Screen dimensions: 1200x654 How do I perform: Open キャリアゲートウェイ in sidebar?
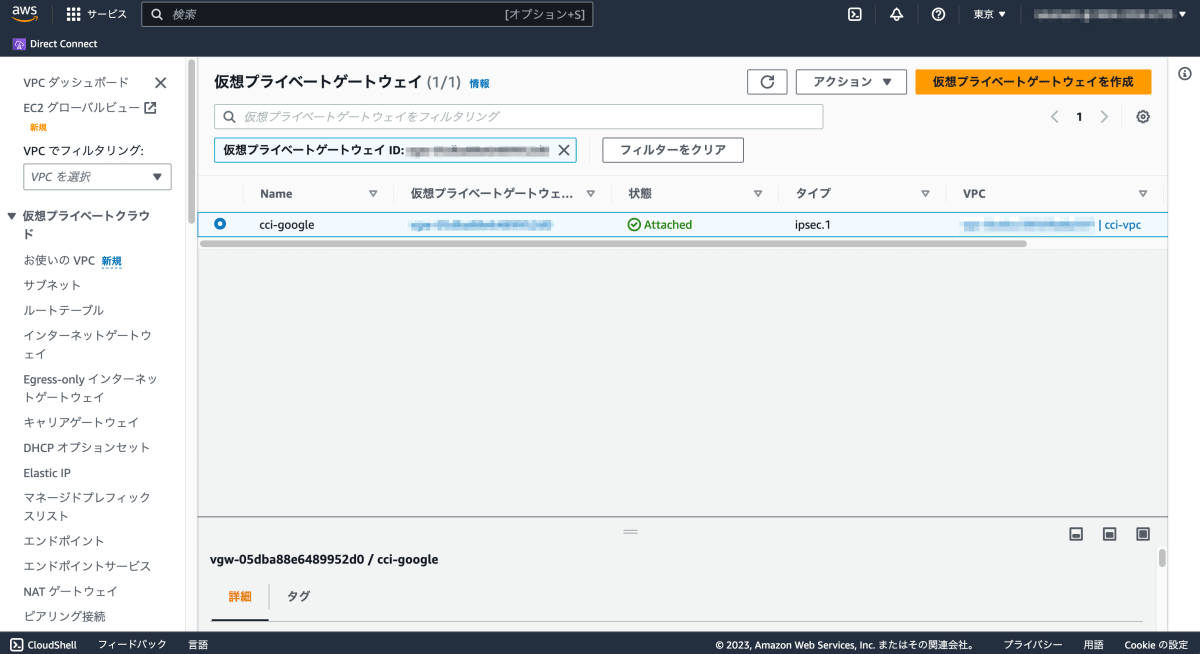(81, 422)
